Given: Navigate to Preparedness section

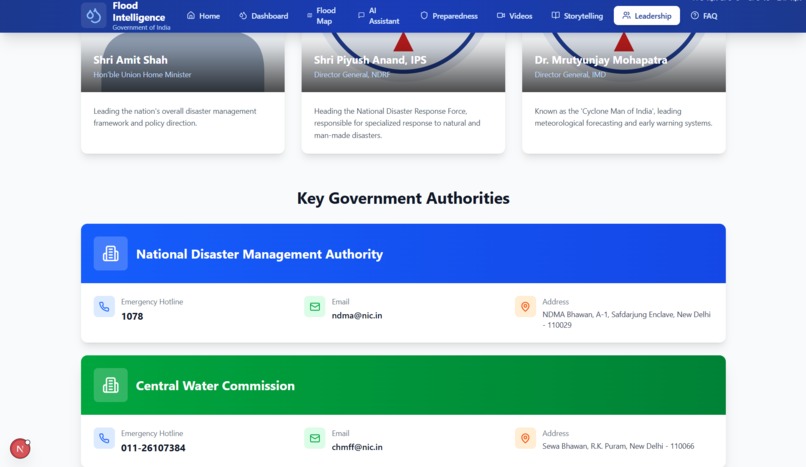Looking at the screenshot, I should pos(449,16).
